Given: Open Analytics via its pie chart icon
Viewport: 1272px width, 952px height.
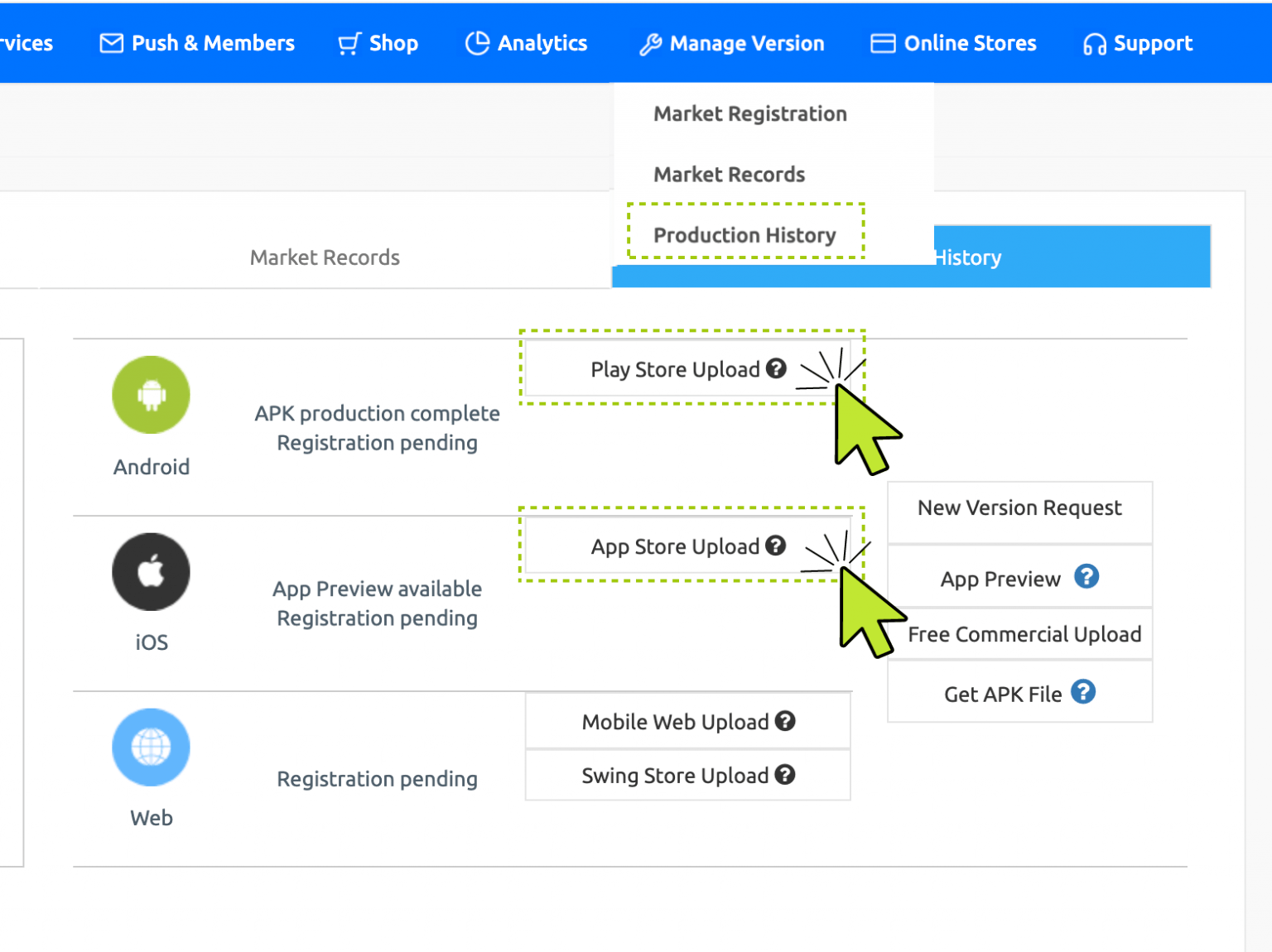Looking at the screenshot, I should (478, 43).
